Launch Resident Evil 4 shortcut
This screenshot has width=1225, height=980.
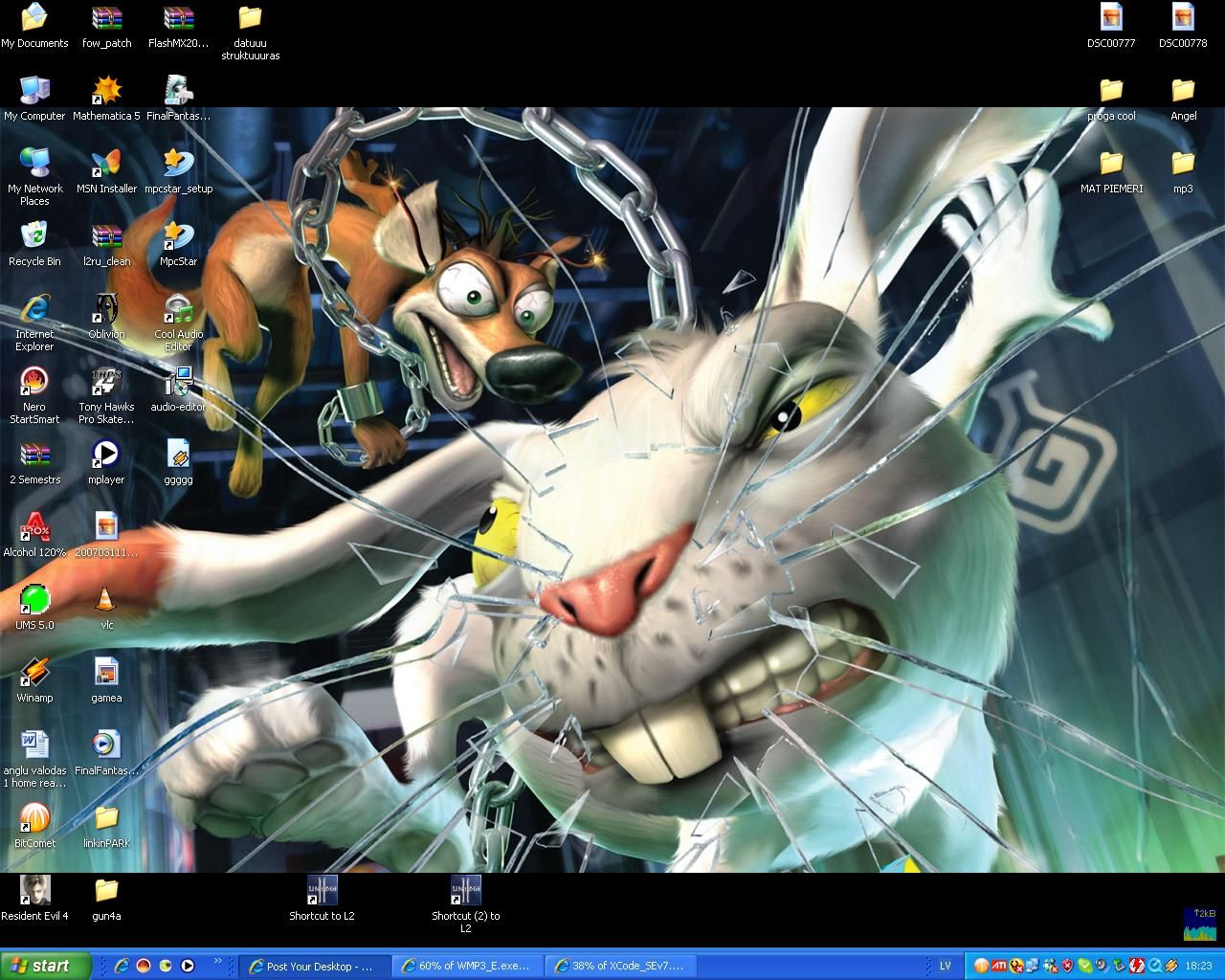pyautogui.click(x=34, y=899)
